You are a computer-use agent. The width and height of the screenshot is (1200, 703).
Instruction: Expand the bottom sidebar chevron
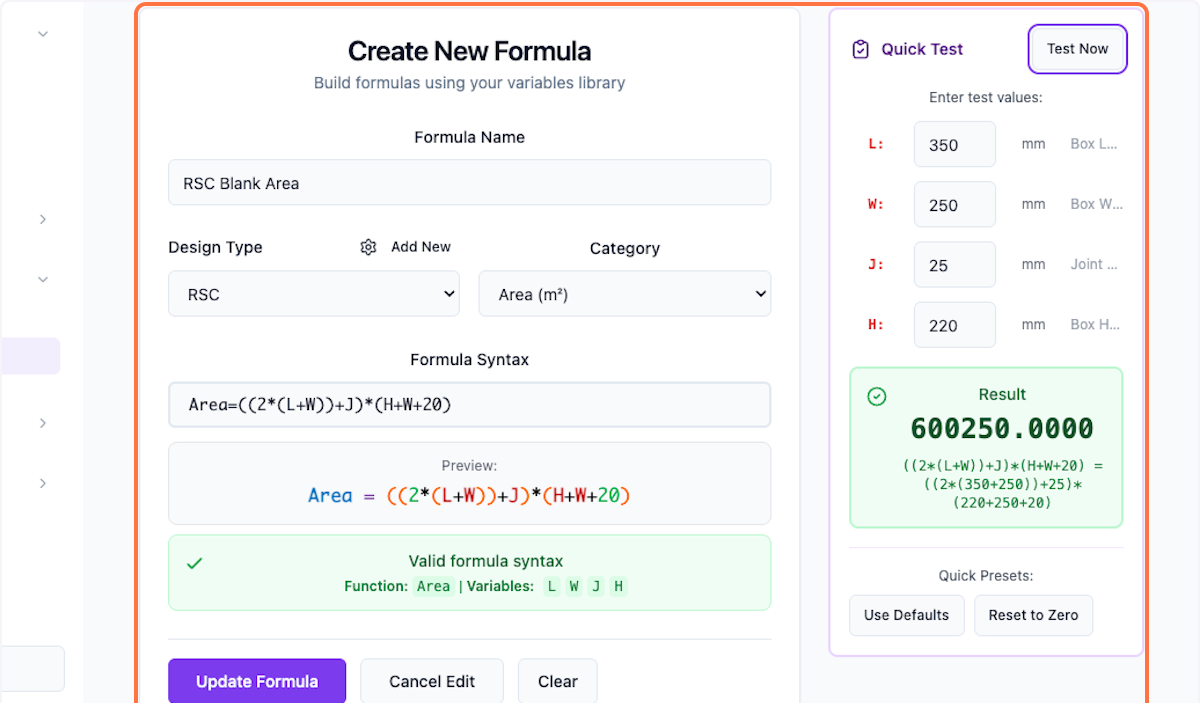click(x=42, y=483)
